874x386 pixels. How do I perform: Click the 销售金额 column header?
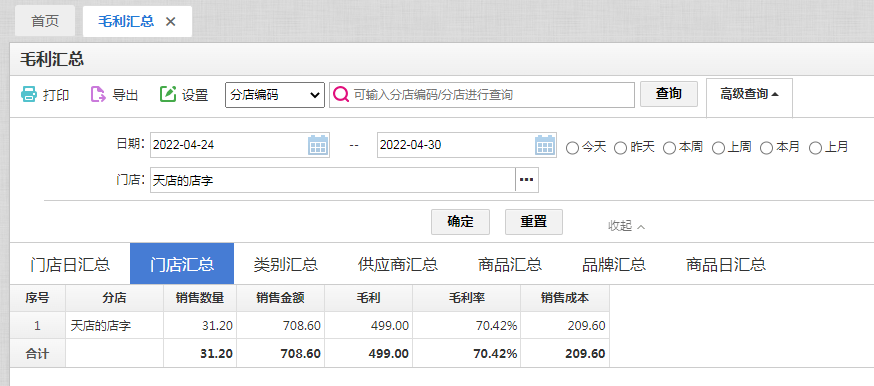tap(280, 298)
